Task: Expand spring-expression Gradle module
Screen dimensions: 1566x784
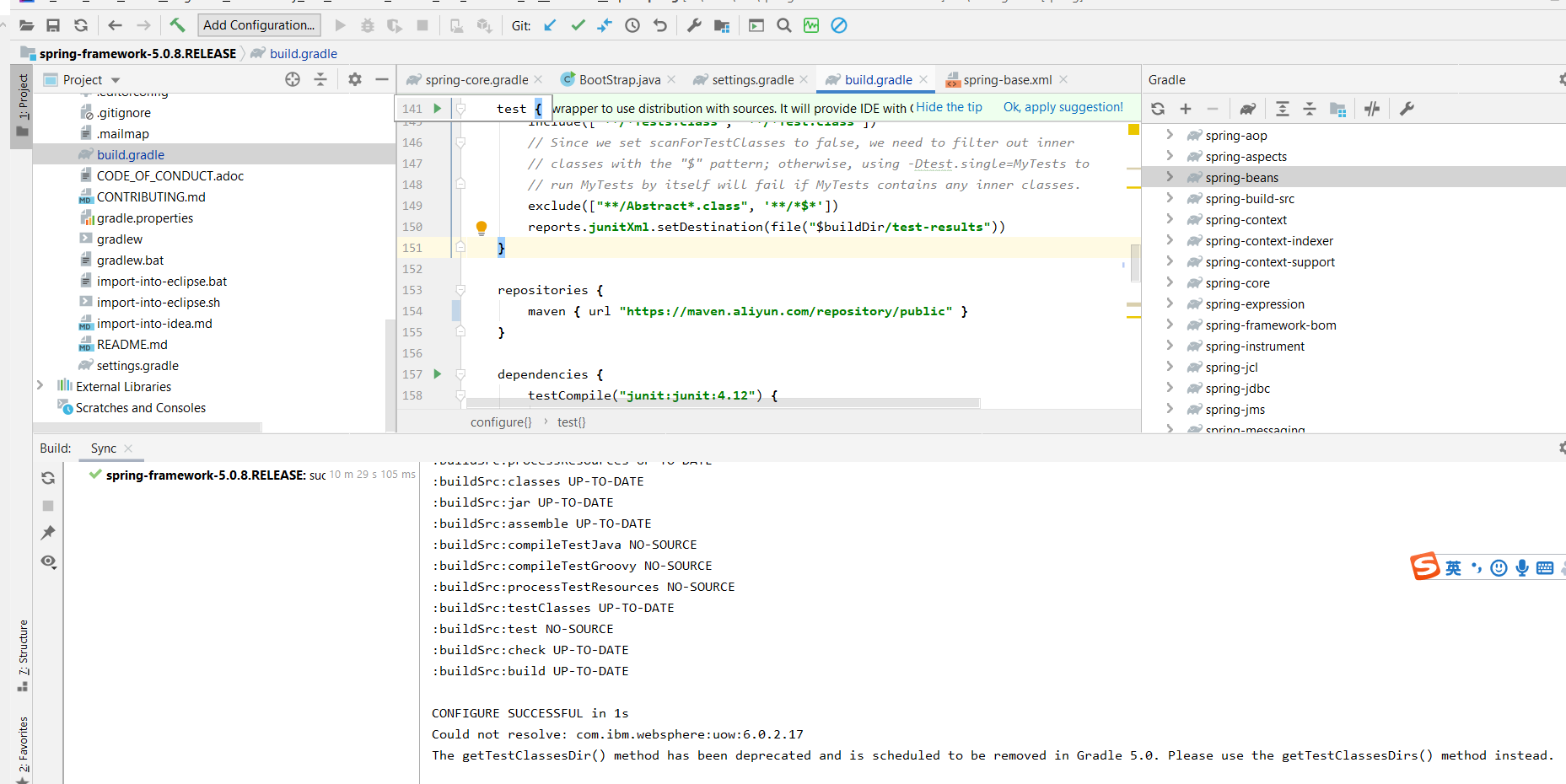Action: (x=1170, y=303)
